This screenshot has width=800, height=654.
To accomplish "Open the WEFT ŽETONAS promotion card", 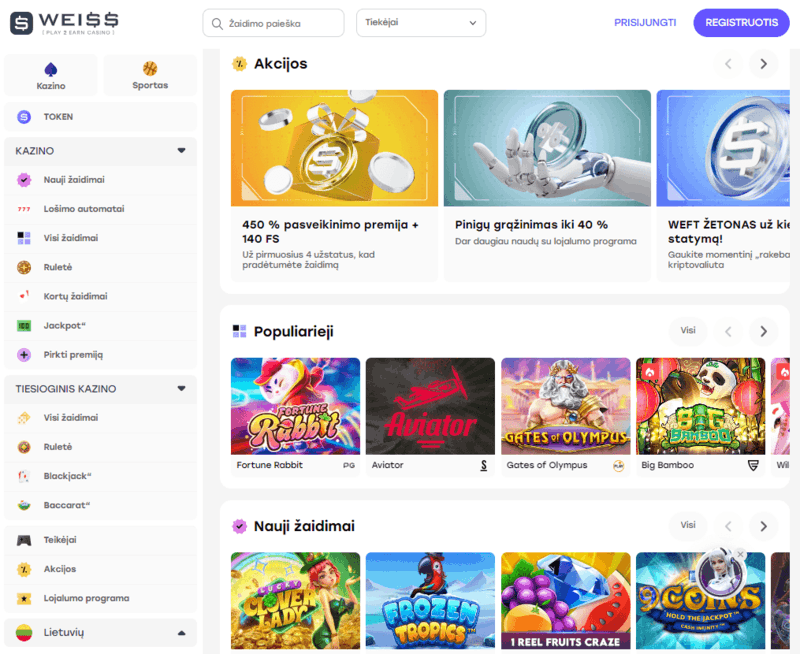I will pos(723,186).
